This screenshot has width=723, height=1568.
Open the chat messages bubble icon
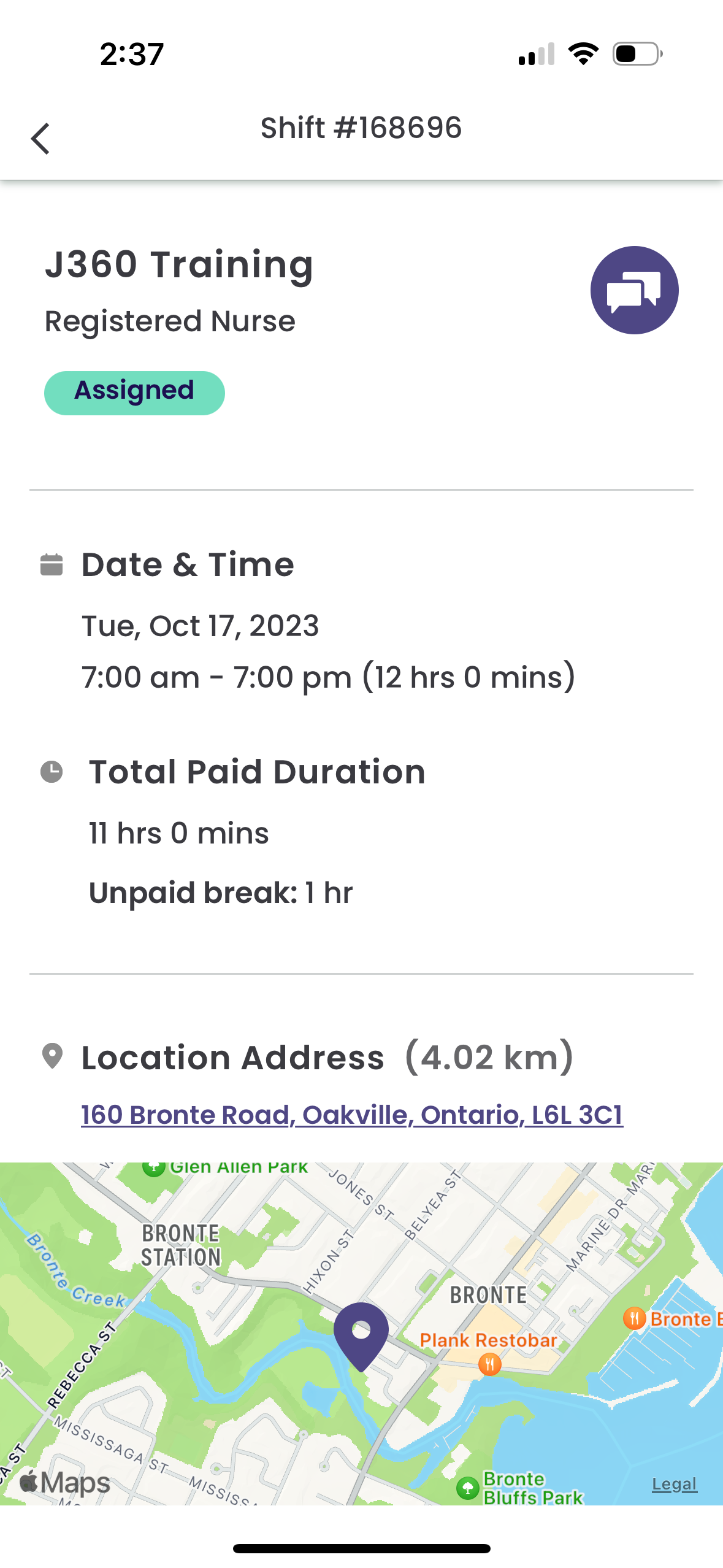[634, 290]
